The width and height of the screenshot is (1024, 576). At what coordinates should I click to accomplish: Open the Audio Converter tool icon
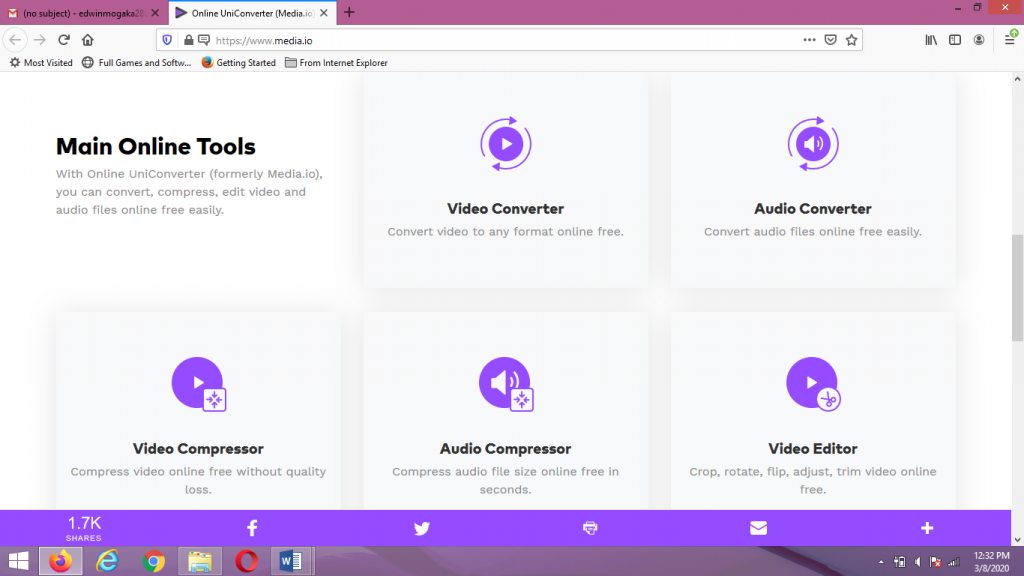pos(813,144)
